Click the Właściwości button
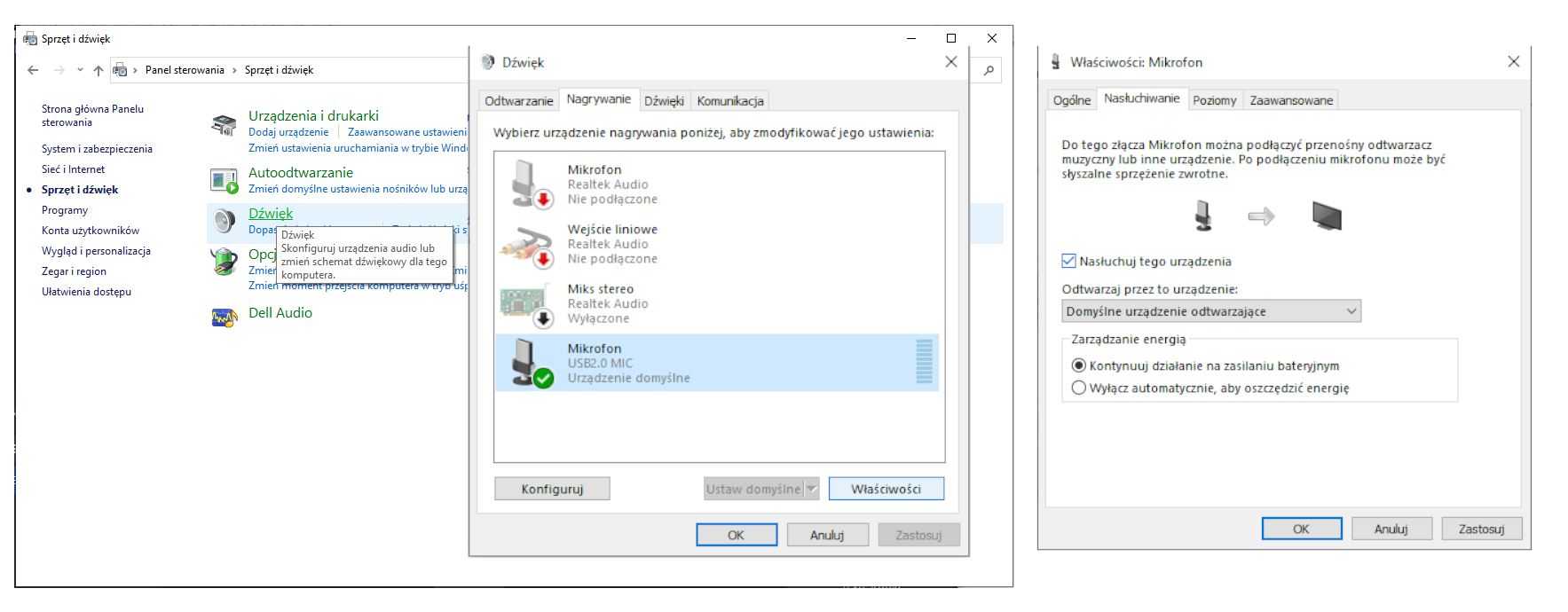The height and width of the screenshot is (612, 1568). click(x=886, y=489)
